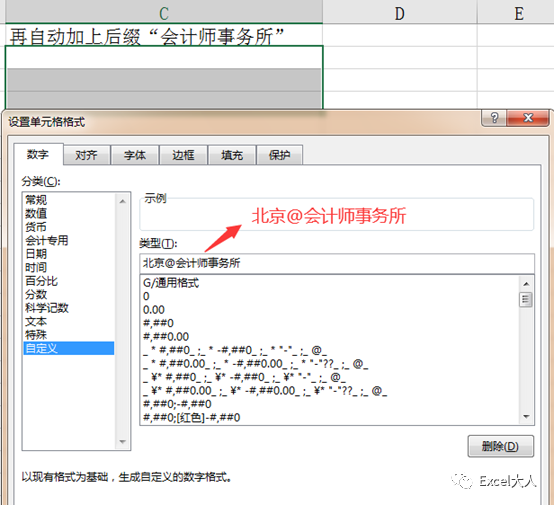This screenshot has width=554, height=505.
Task: Open the 边框 tab
Action: point(183,155)
